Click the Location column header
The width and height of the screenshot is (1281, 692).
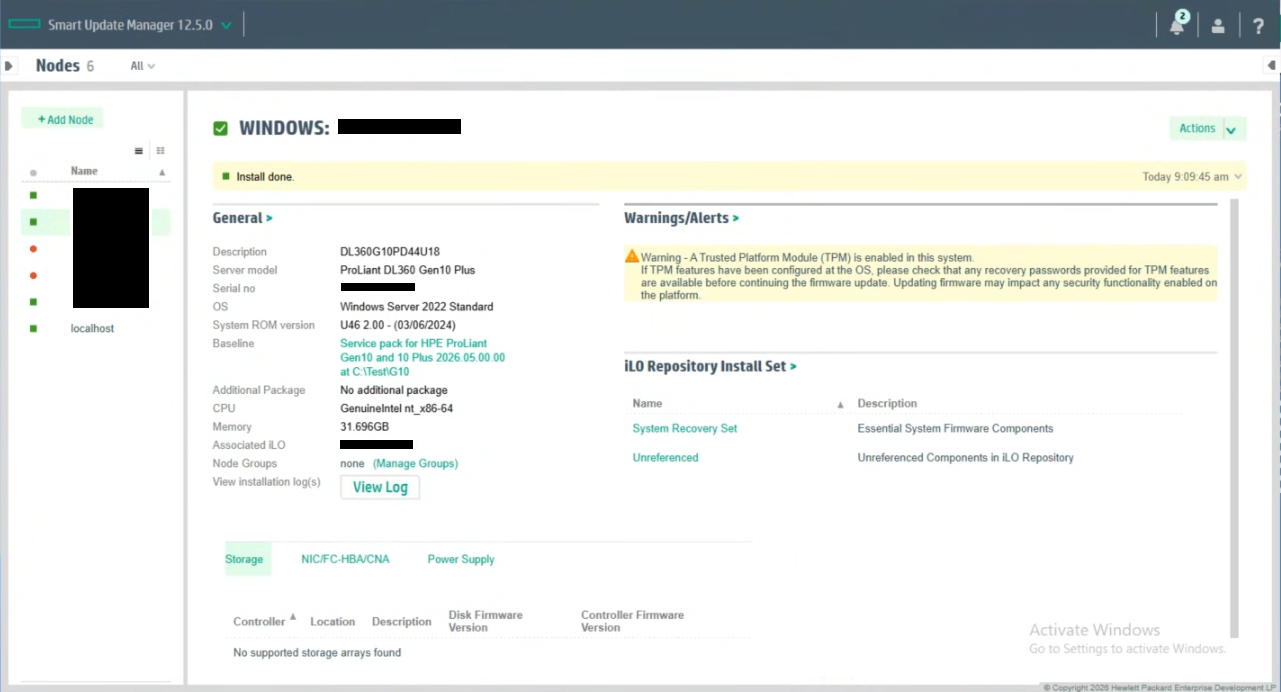click(x=332, y=621)
